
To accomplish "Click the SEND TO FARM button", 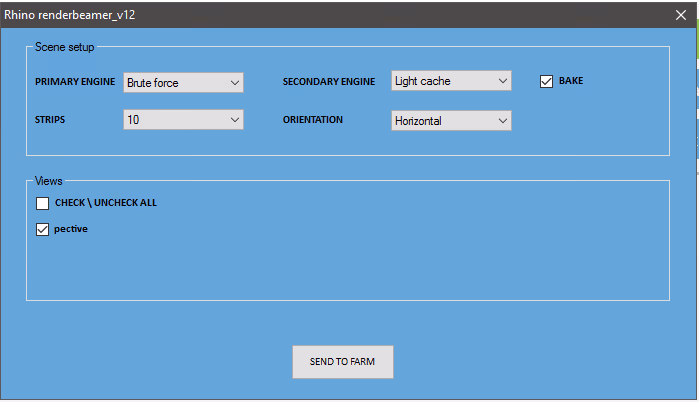I will point(343,362).
